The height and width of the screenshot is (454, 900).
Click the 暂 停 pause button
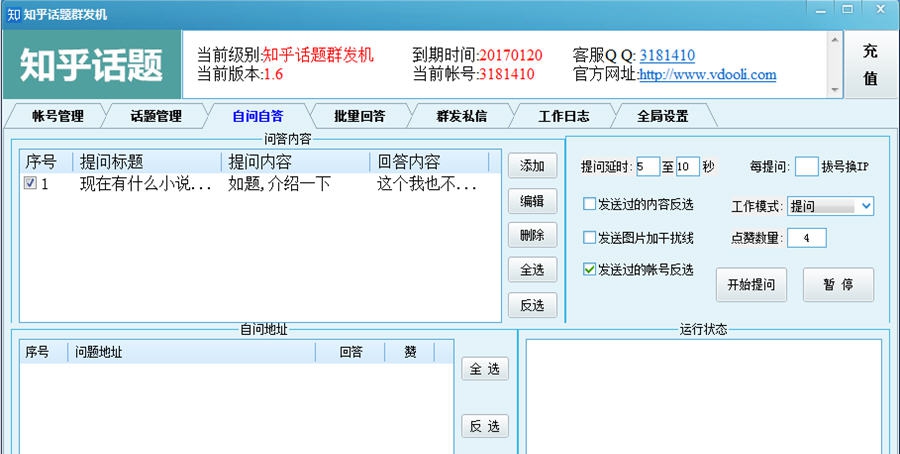838,285
